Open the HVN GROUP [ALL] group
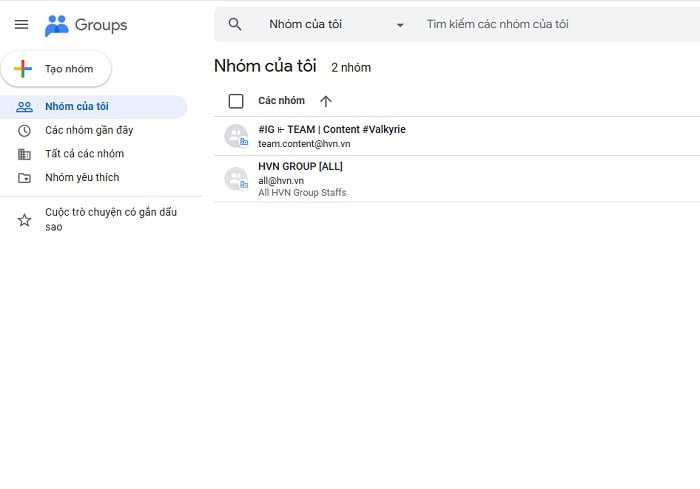This screenshot has width=700, height=489. 300,166
